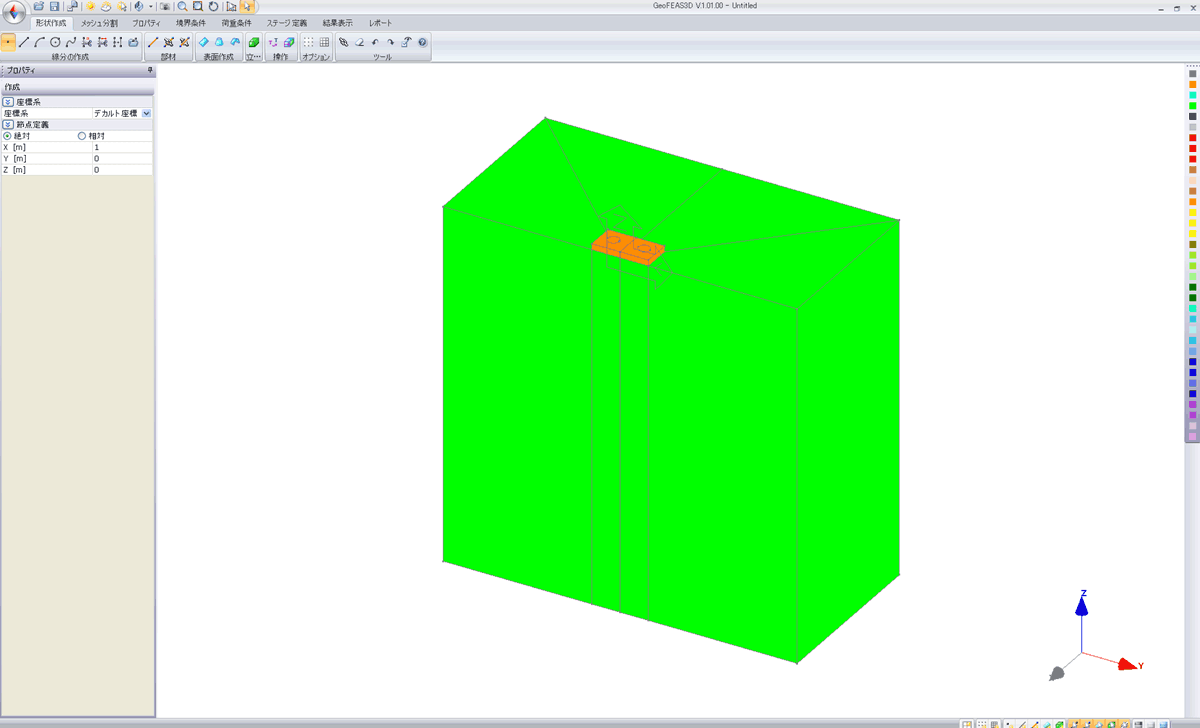Open the 荷重条件 tab
Image resolution: width=1200 pixels, height=728 pixels.
tap(236, 22)
